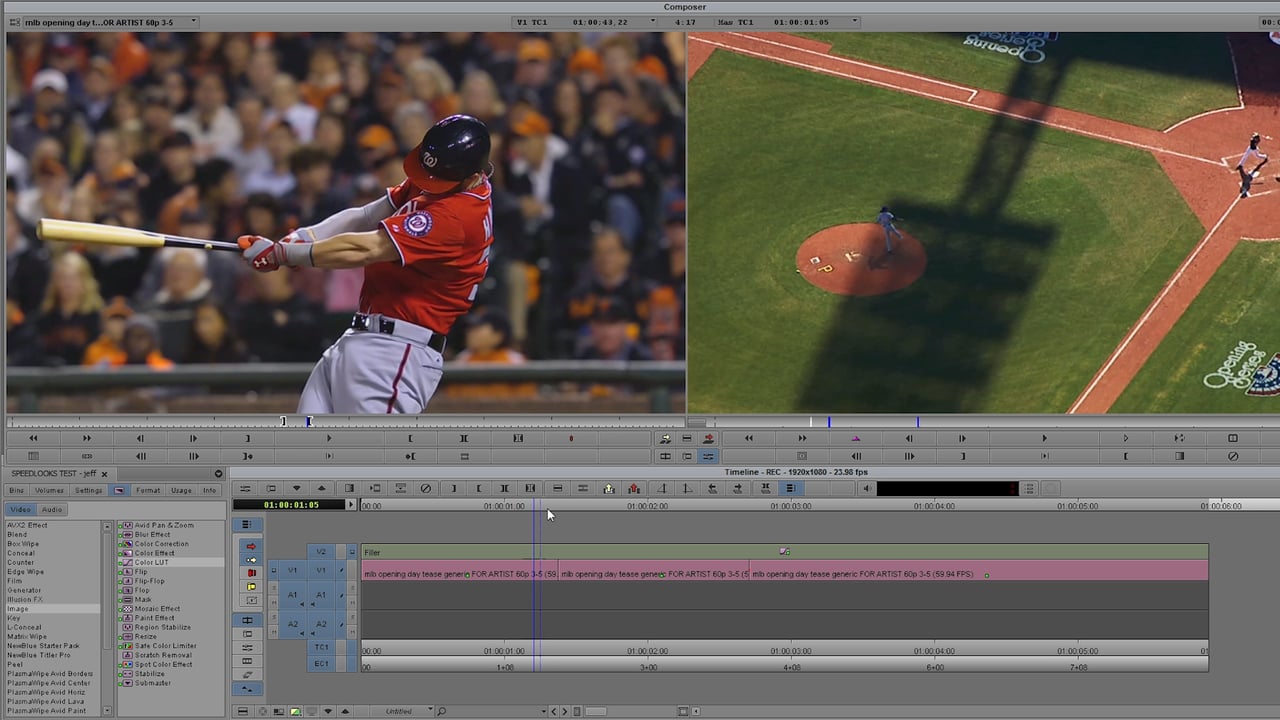Select the red Segment Overwrite arrow tool
Viewport: 1280px width, 720px height.
click(251, 546)
